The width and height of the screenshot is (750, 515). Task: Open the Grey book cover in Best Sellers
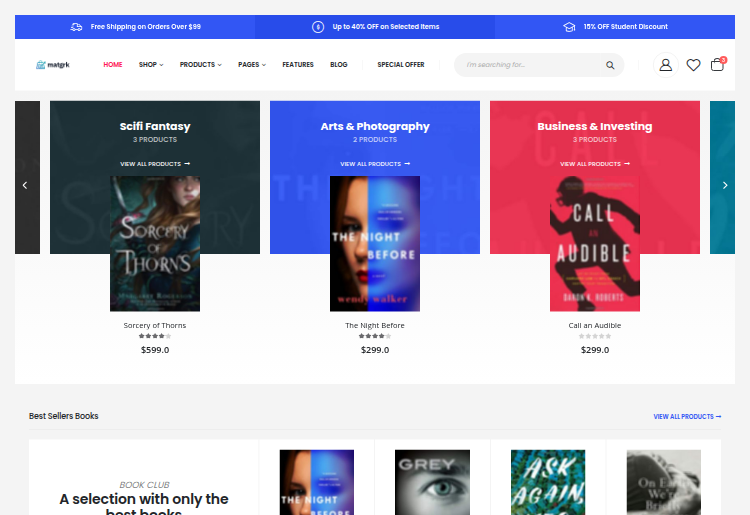[432, 482]
